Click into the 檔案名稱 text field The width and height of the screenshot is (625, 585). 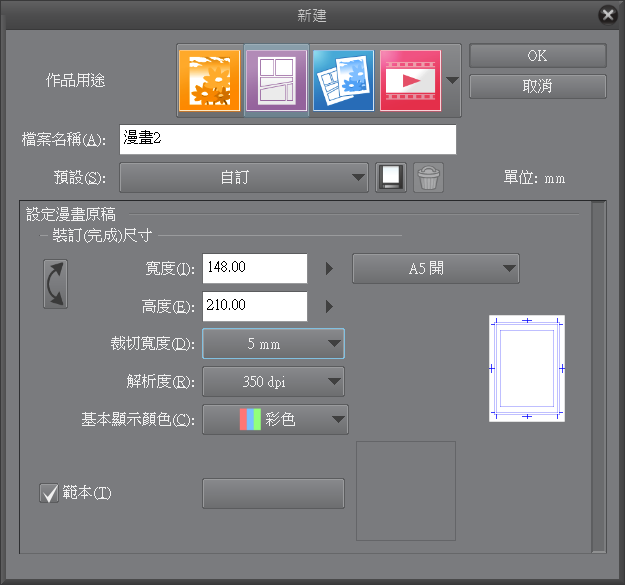point(288,139)
